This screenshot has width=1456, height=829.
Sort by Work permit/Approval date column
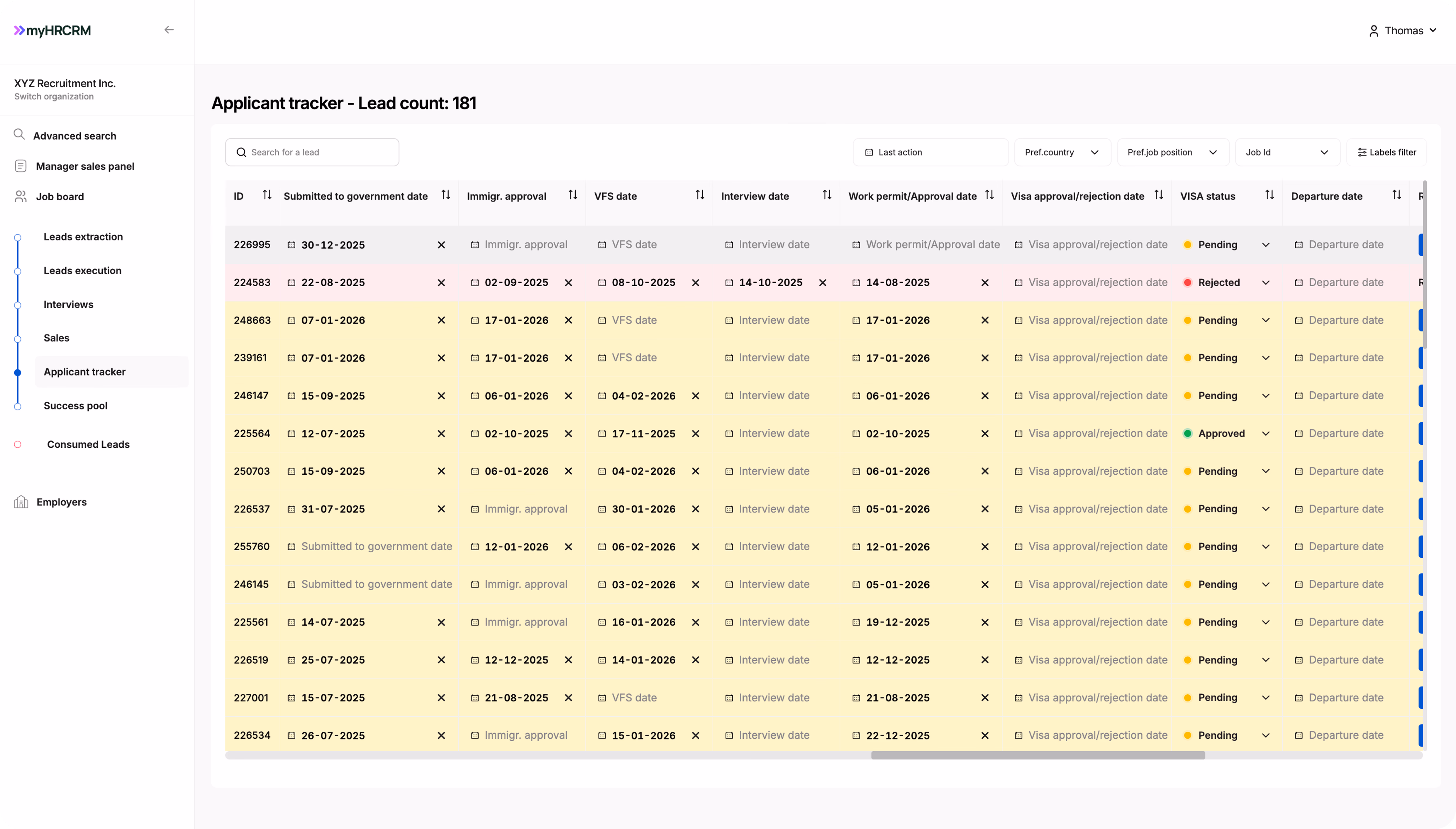point(989,195)
